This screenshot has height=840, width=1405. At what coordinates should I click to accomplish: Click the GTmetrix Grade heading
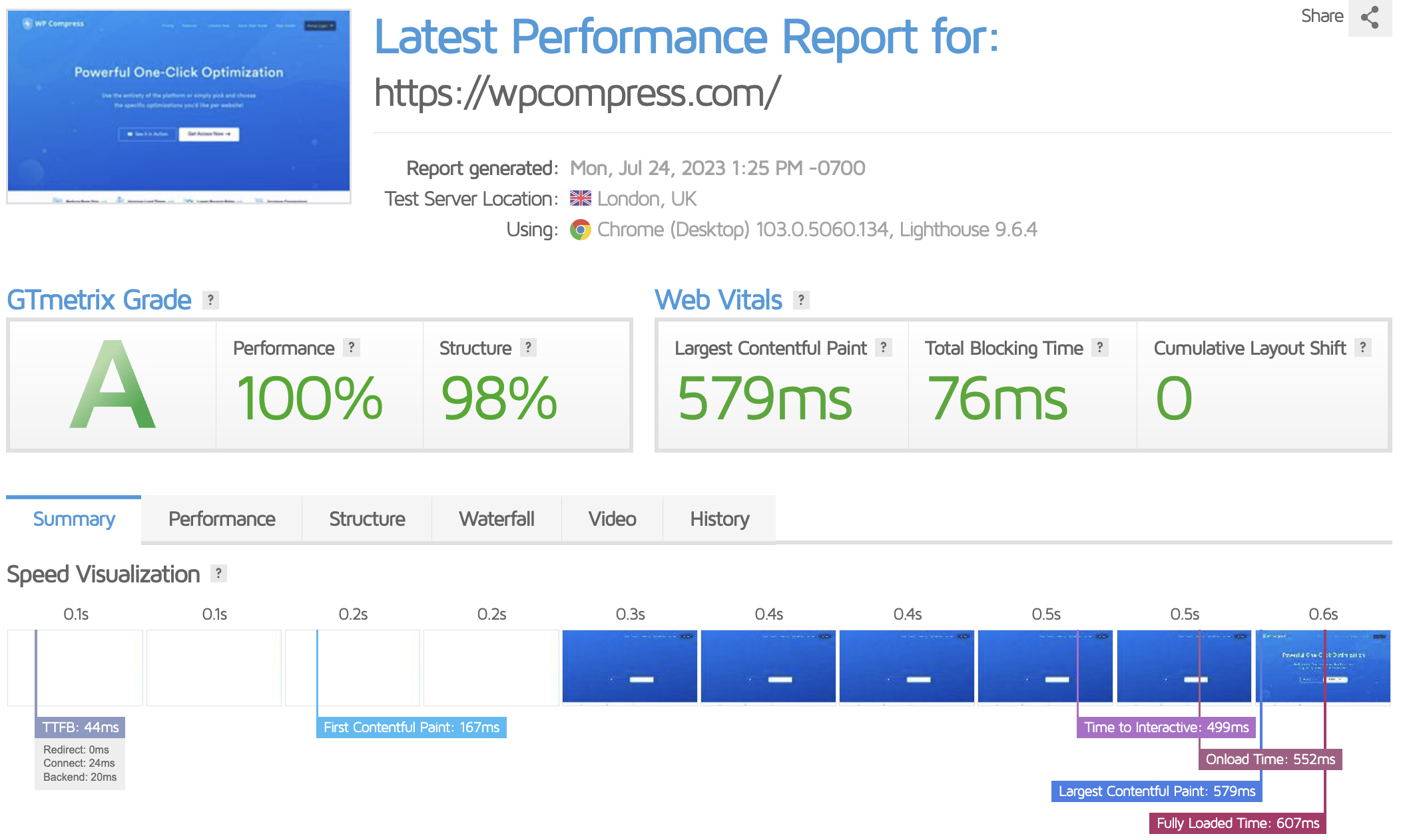click(99, 300)
